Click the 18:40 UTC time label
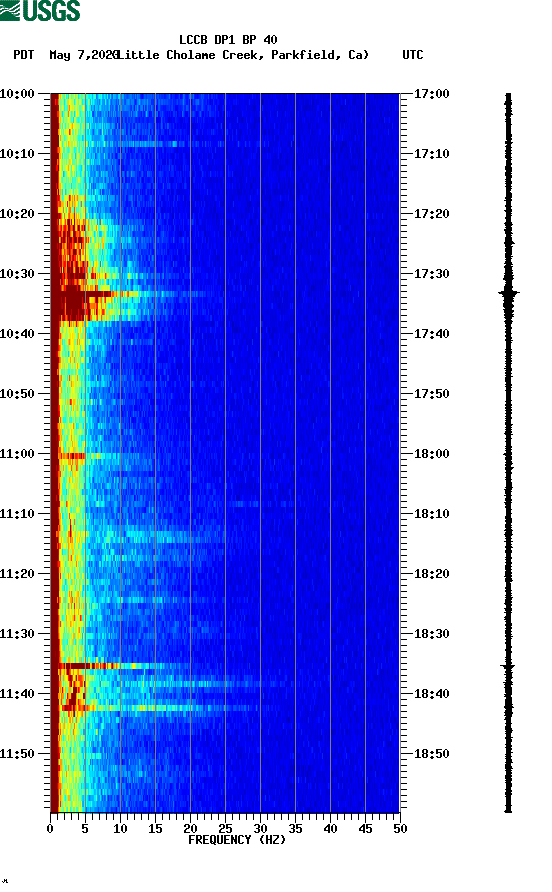The image size is (552, 892). [x=432, y=694]
